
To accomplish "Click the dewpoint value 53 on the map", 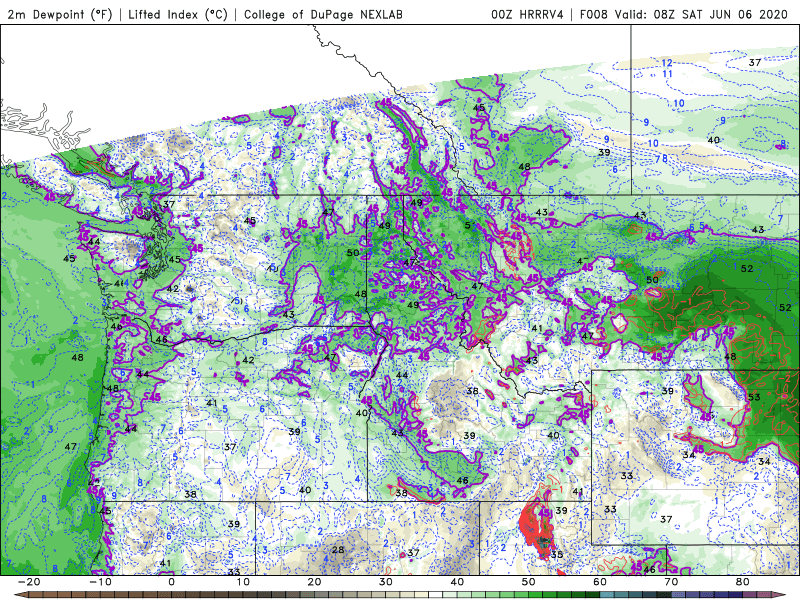I will tap(754, 397).
